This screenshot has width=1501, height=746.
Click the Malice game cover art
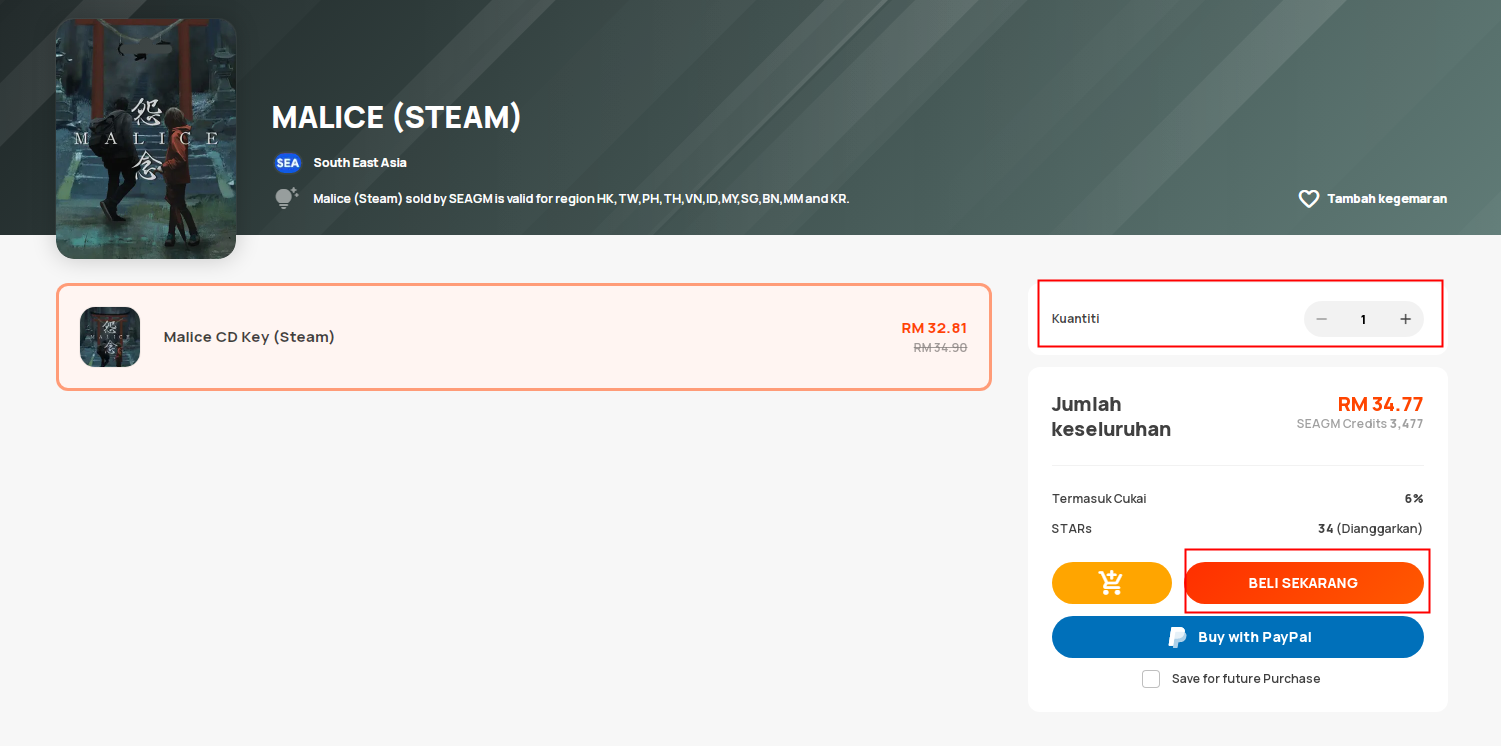pos(146,138)
